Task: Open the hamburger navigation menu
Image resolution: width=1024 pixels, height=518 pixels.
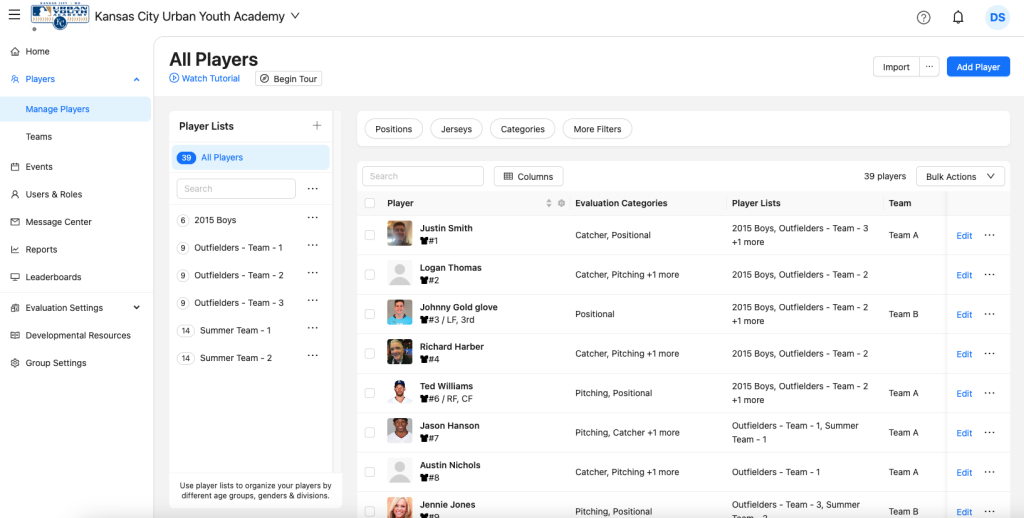Action: tap(14, 16)
